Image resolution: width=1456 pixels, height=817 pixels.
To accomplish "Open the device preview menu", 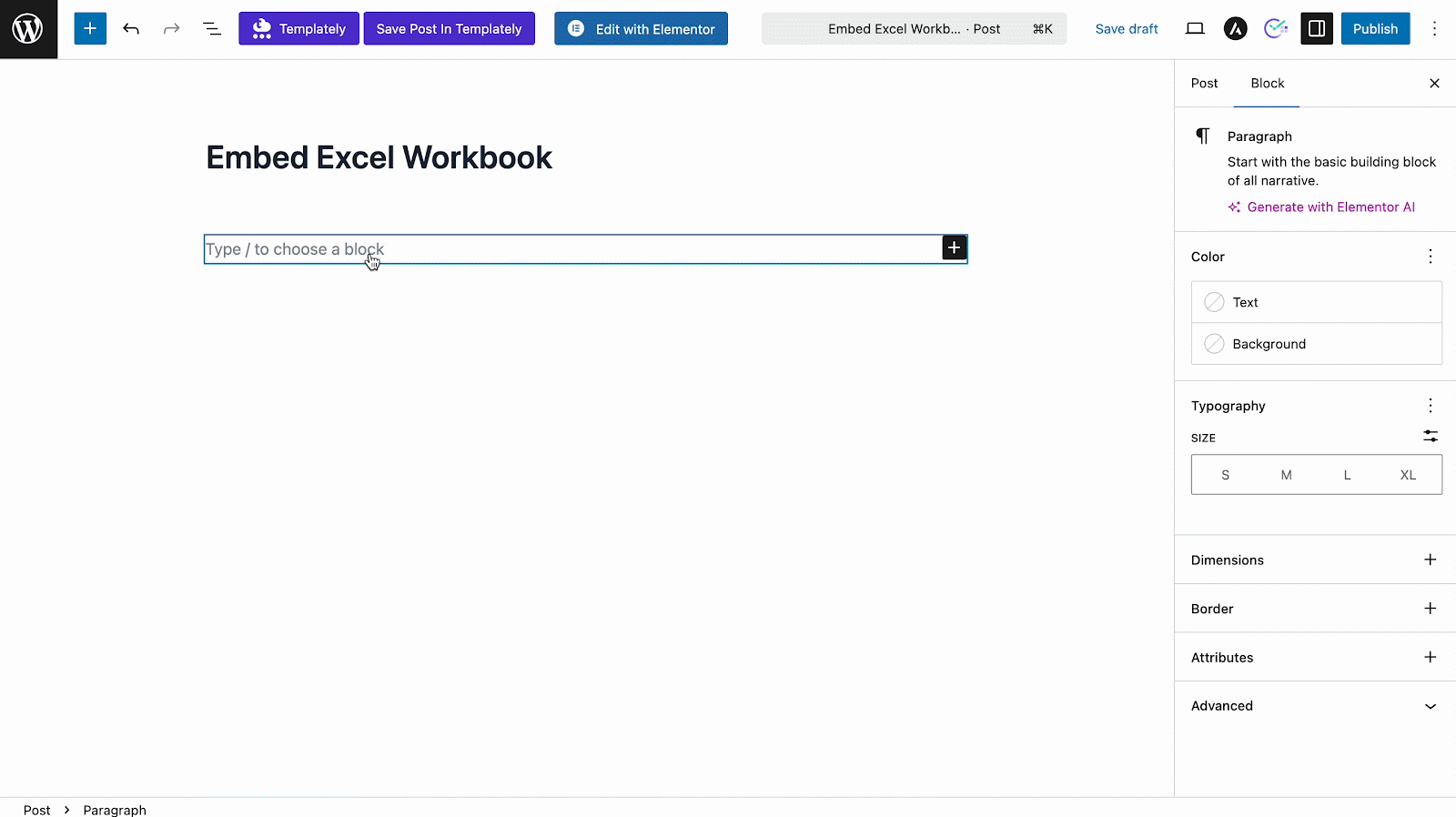I will (1195, 29).
